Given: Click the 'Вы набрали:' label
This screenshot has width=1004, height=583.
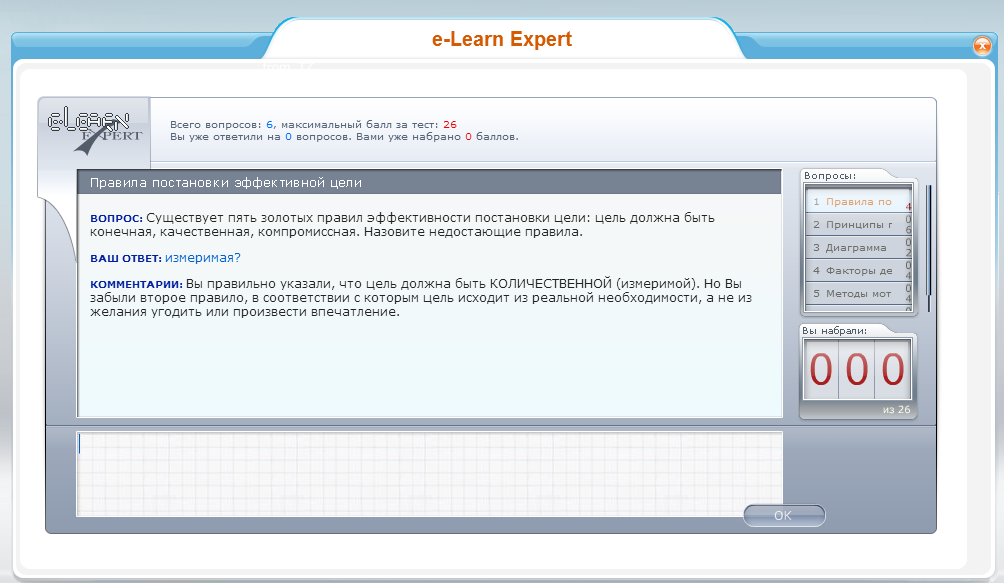Looking at the screenshot, I should [834, 331].
